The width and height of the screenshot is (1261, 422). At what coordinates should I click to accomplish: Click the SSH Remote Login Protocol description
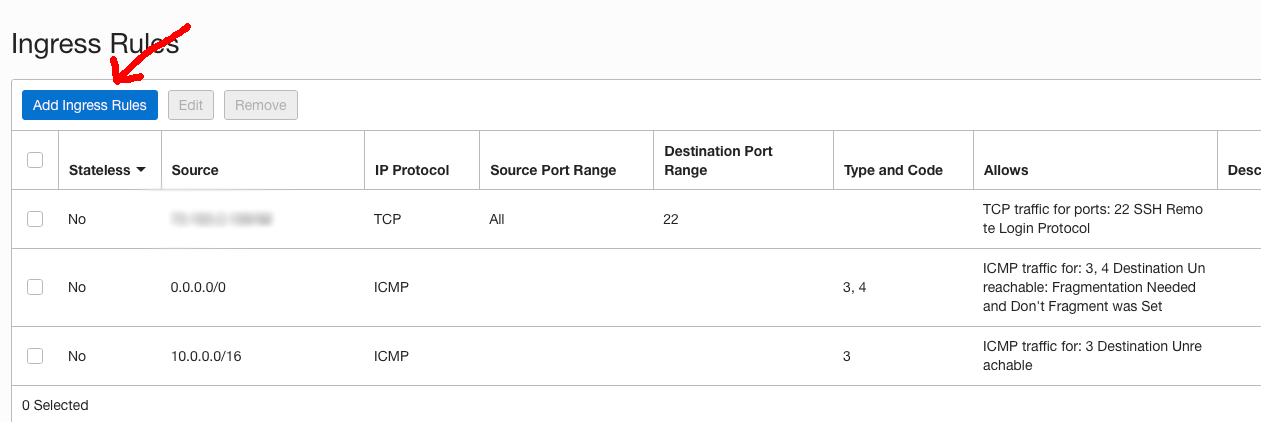1093,219
